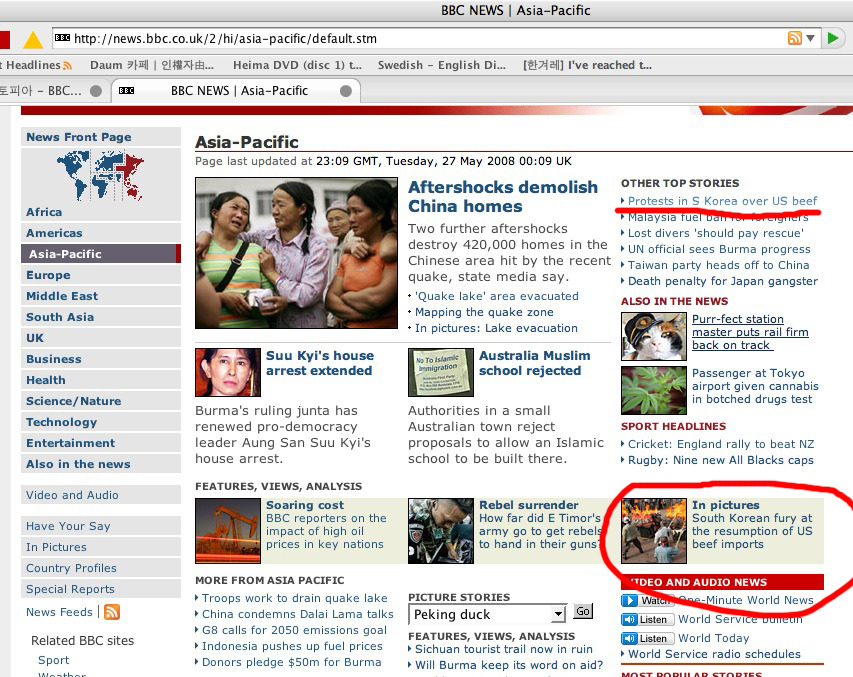Click the RSS feed icon in address bar
853x677 pixels.
794,38
